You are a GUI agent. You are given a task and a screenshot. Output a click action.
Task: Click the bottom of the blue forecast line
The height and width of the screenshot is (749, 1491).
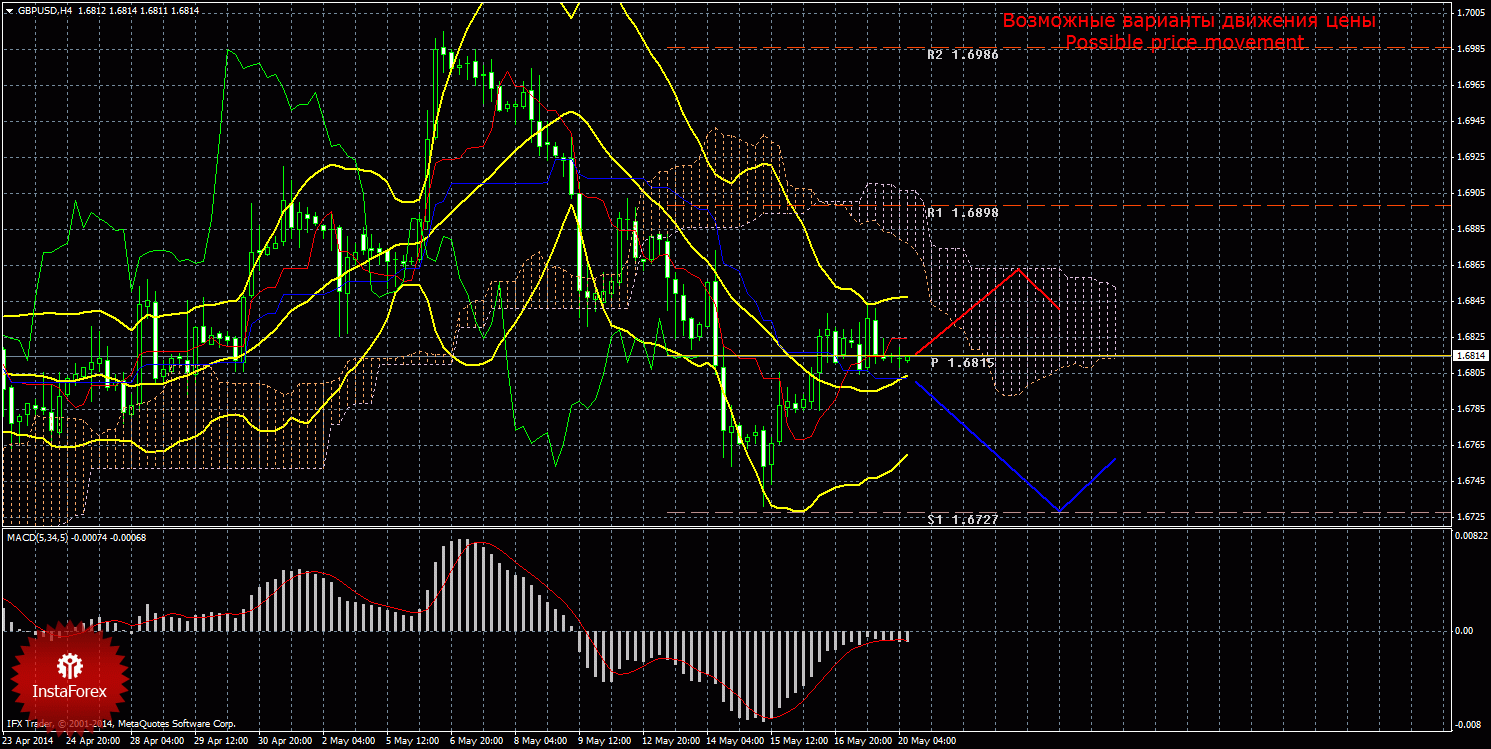click(1060, 510)
